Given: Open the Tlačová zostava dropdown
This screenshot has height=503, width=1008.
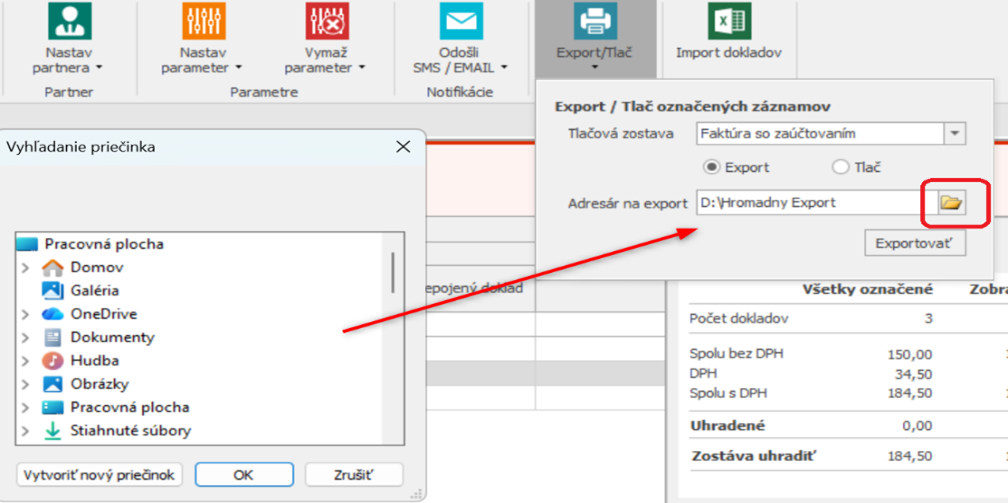Looking at the screenshot, I should (x=955, y=133).
